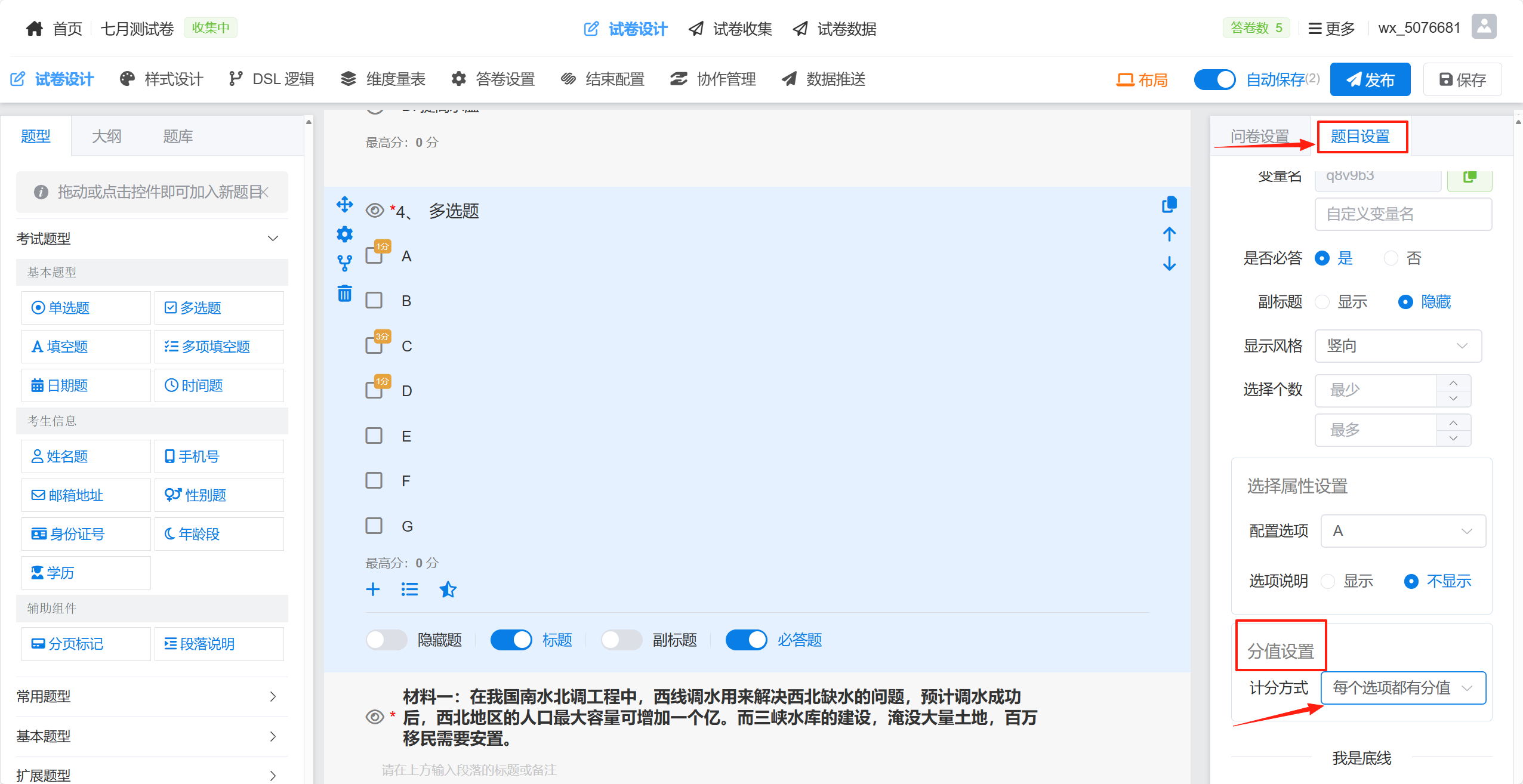The height and width of the screenshot is (784, 1523).
Task: Click the 发布 button
Action: [1370, 79]
